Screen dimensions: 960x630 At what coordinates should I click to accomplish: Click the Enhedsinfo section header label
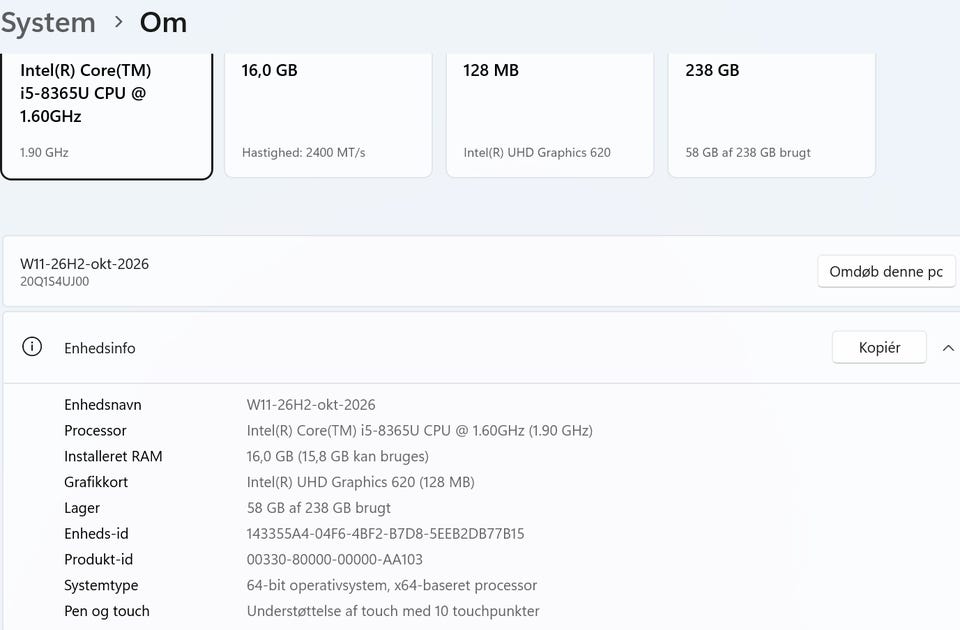100,348
